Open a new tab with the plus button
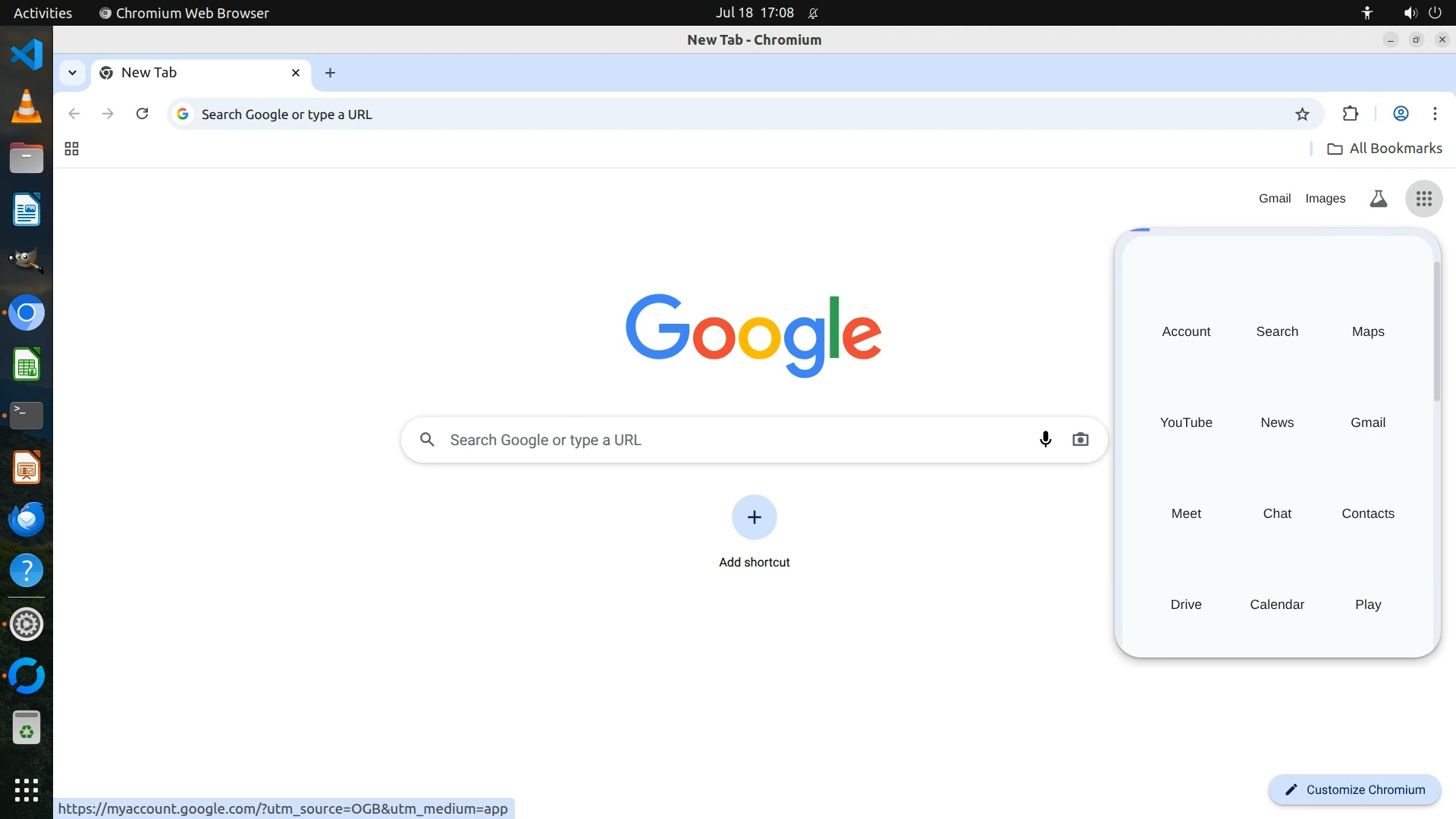1456x819 pixels. point(330,73)
